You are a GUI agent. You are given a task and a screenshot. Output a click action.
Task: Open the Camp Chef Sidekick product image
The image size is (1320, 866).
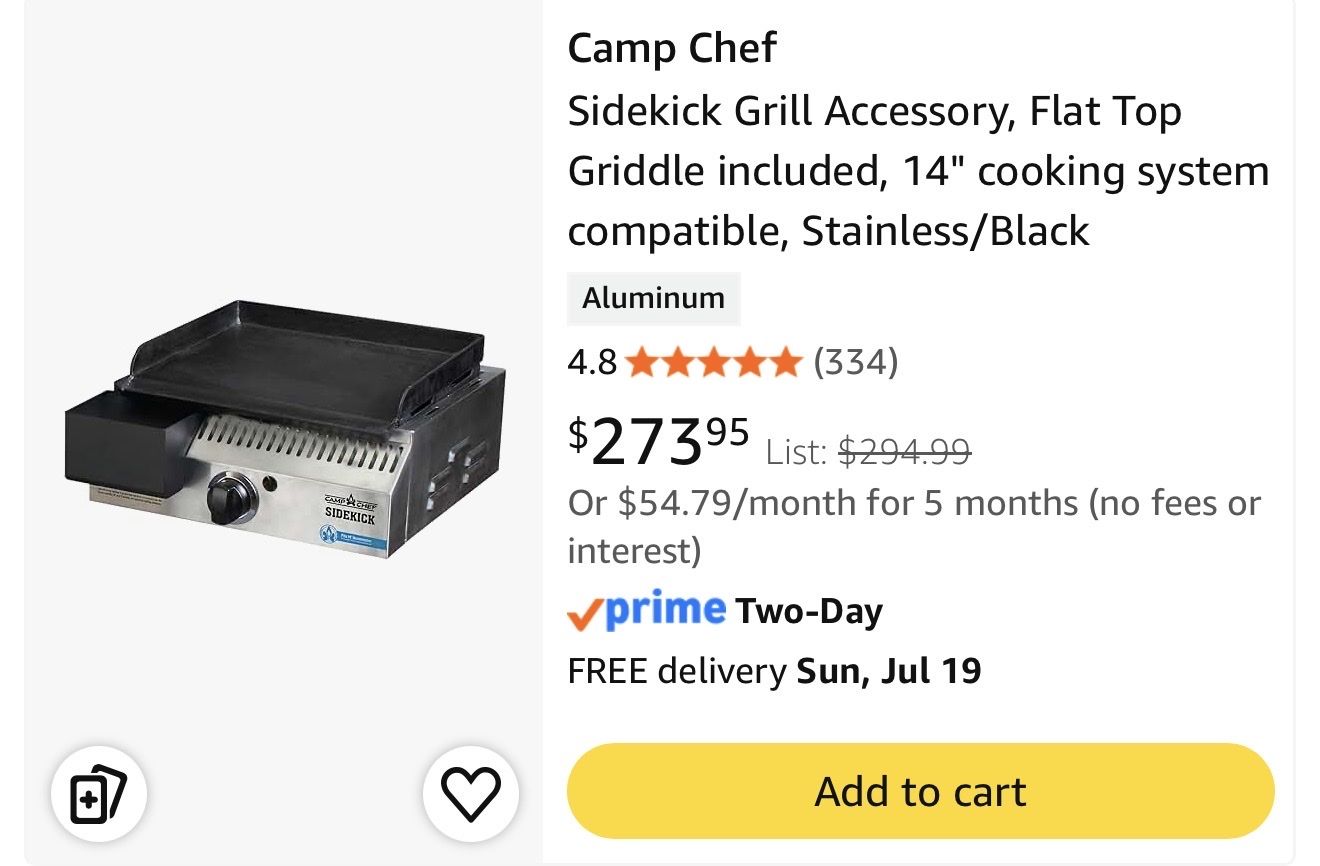(x=285, y=430)
